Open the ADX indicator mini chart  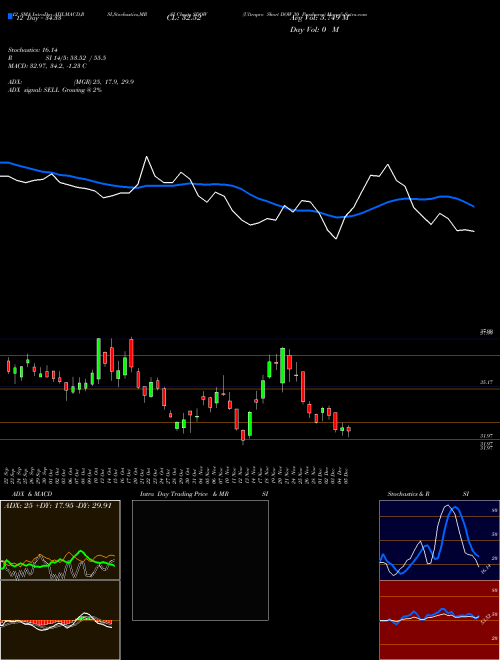coord(60,540)
